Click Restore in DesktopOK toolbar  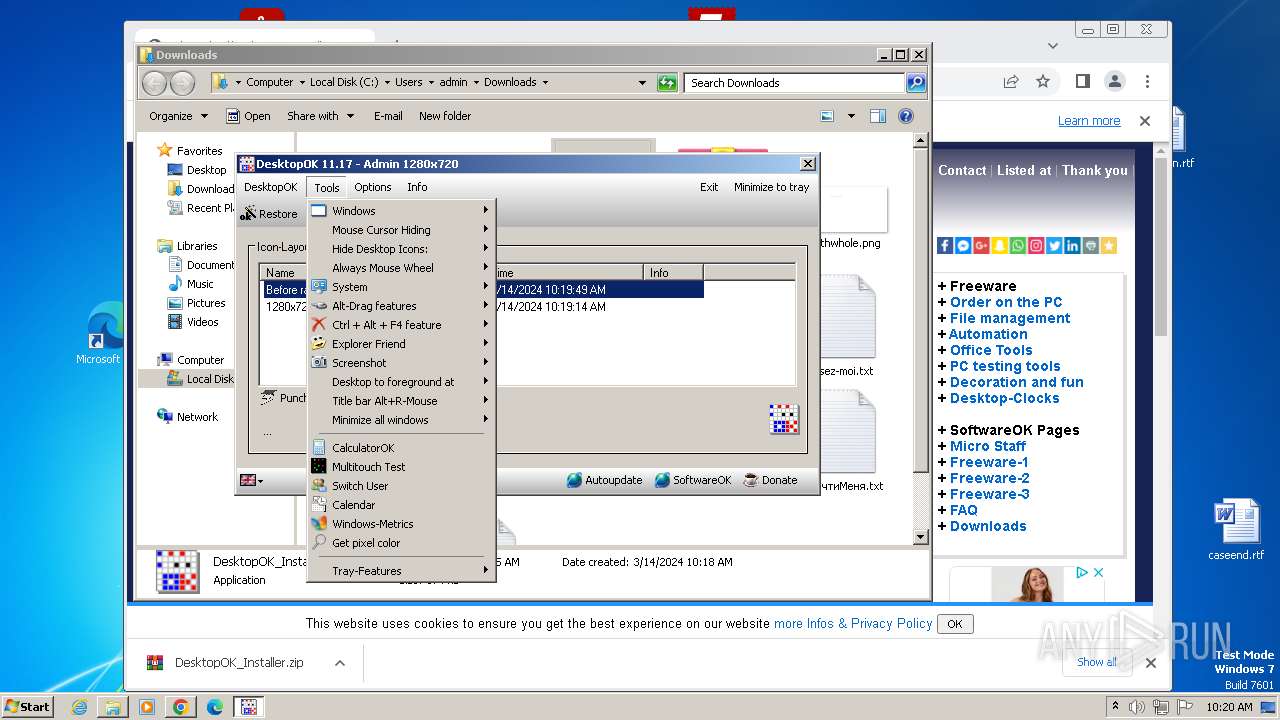[269, 214]
